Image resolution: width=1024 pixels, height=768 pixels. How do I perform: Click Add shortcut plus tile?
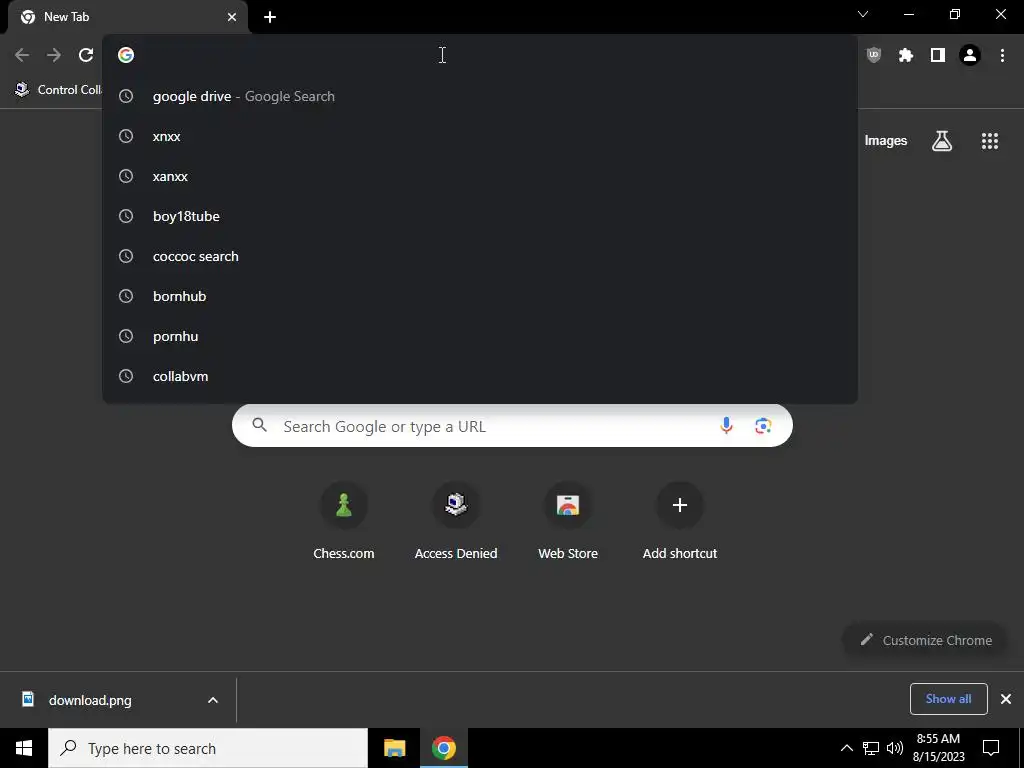click(680, 521)
